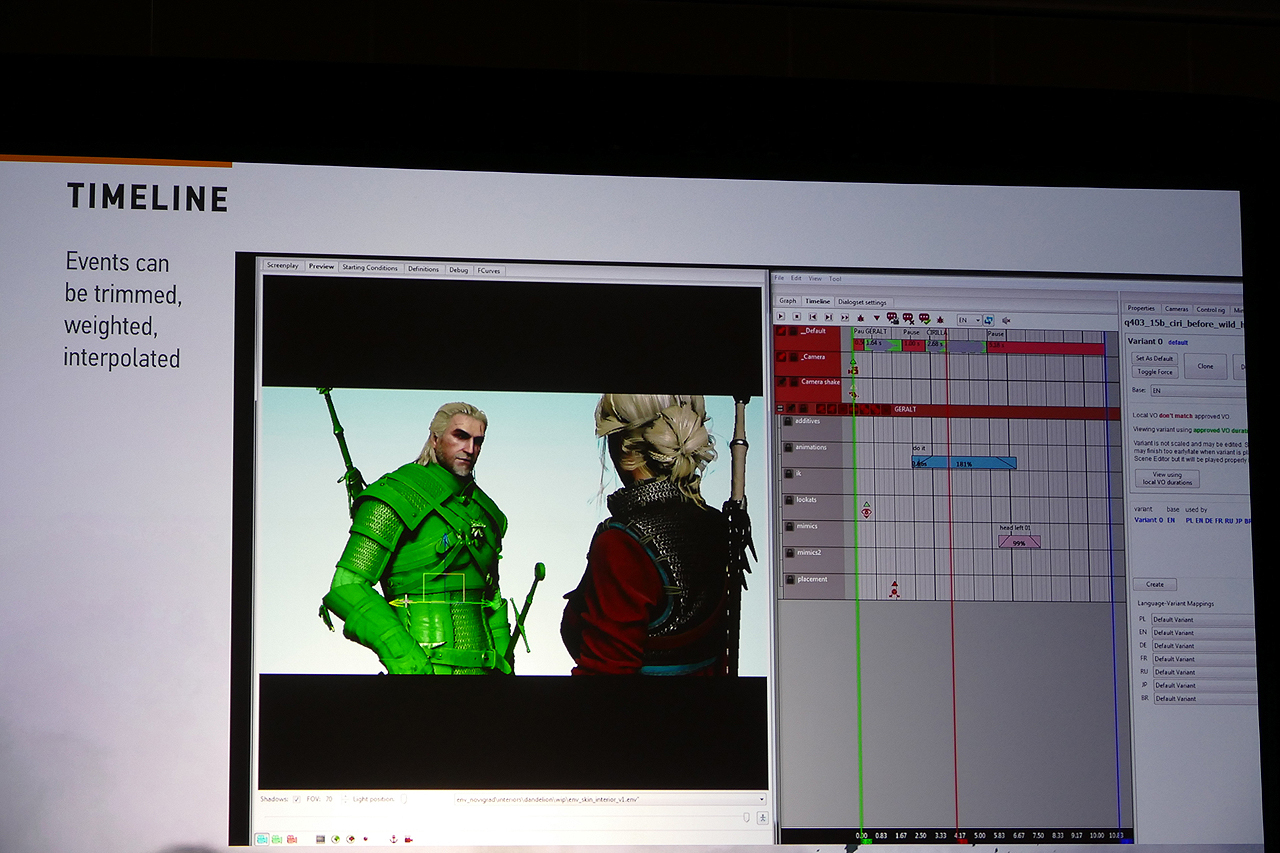Open the View menu
This screenshot has width=1280, height=853.
815,278
